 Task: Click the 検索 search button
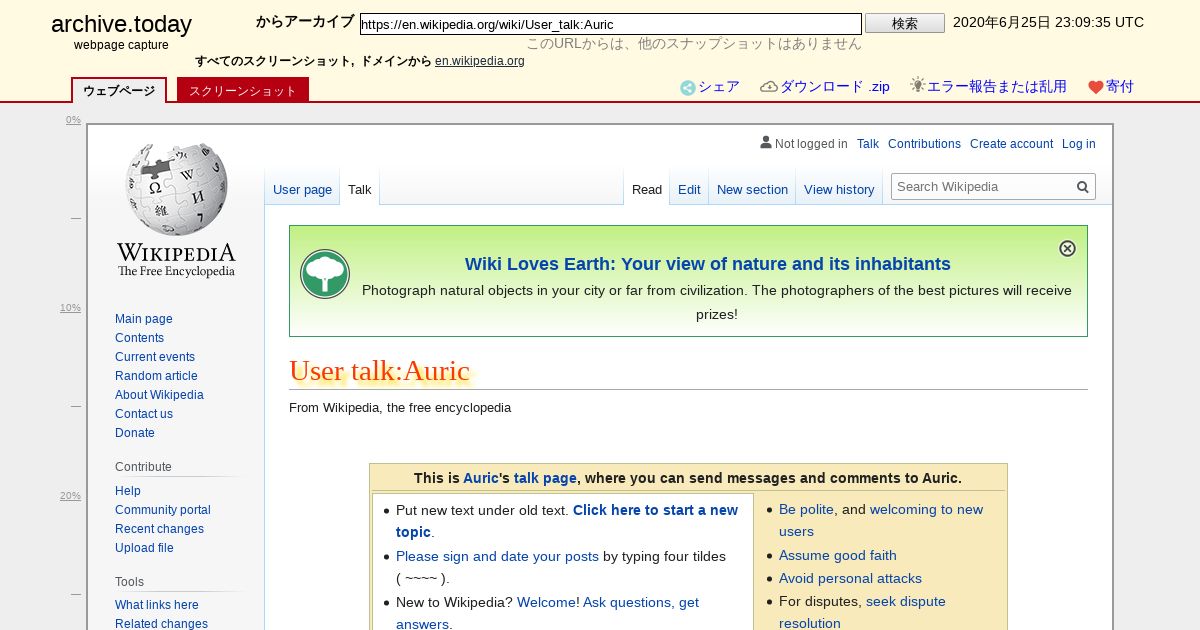[905, 23]
